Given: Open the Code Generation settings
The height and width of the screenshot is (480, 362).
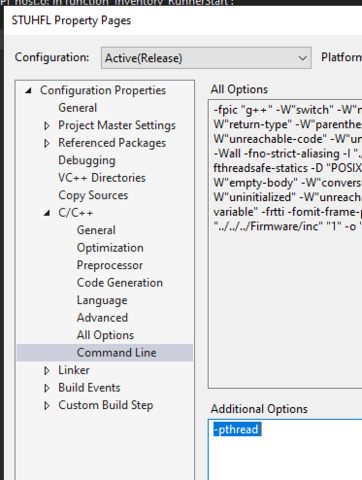Looking at the screenshot, I should [x=120, y=283].
